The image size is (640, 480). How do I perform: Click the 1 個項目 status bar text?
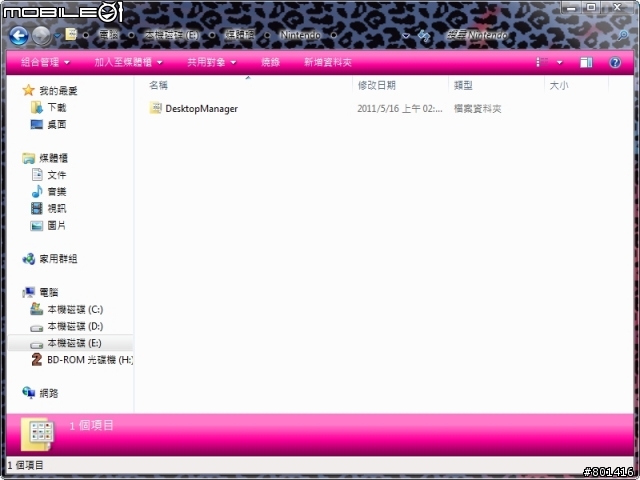tap(26, 465)
